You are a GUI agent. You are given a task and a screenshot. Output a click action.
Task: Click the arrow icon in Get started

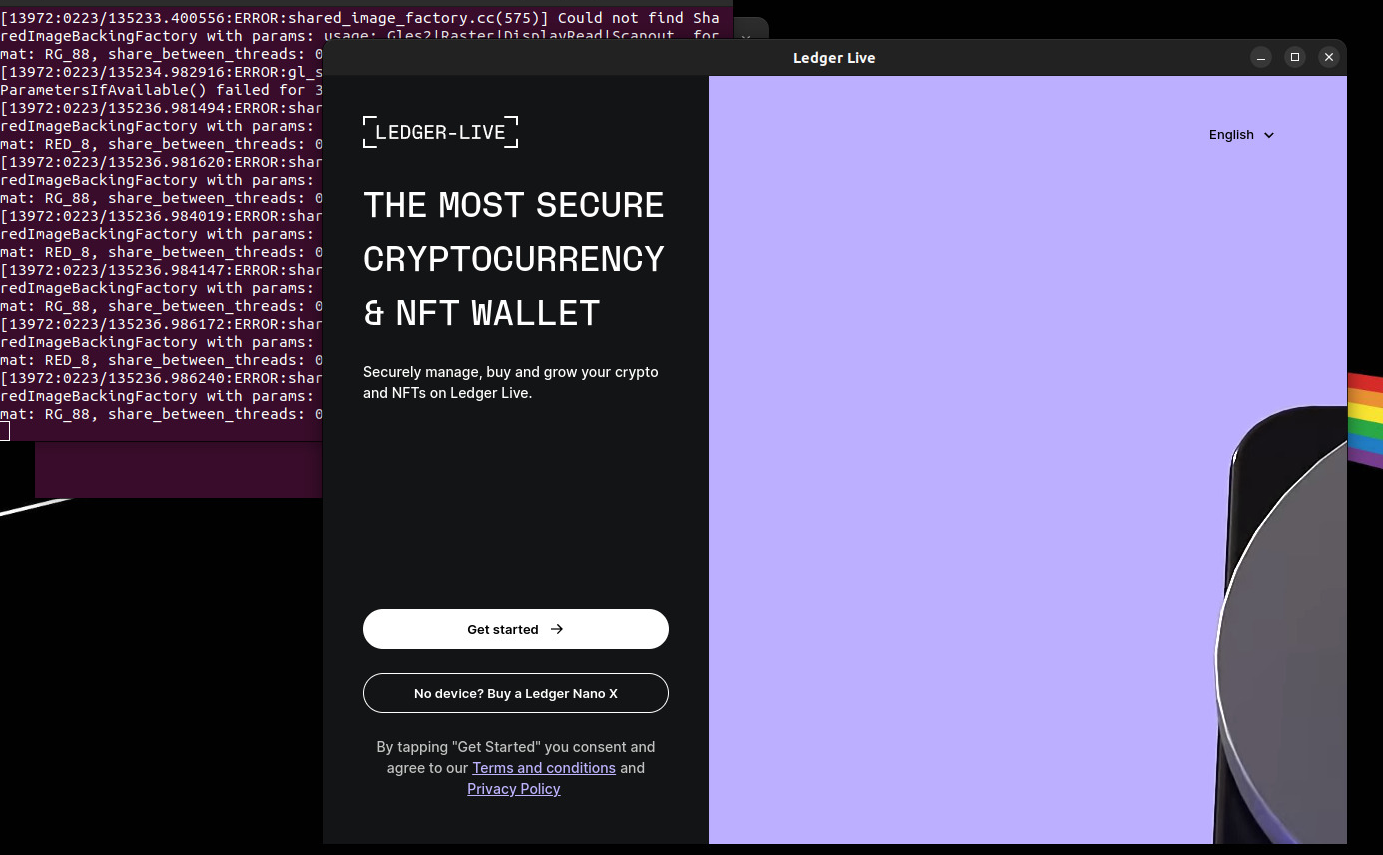557,629
